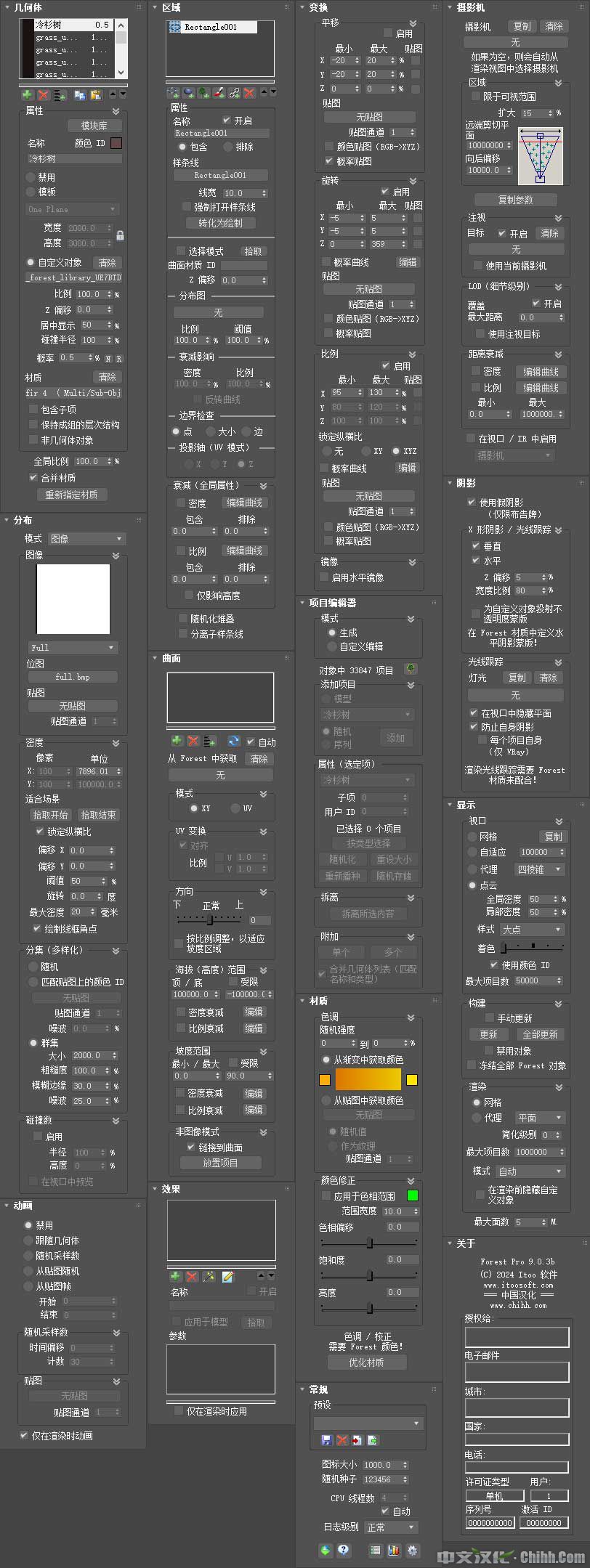
Task: Add spline area icon in 区域 panel
Action: [173, 92]
